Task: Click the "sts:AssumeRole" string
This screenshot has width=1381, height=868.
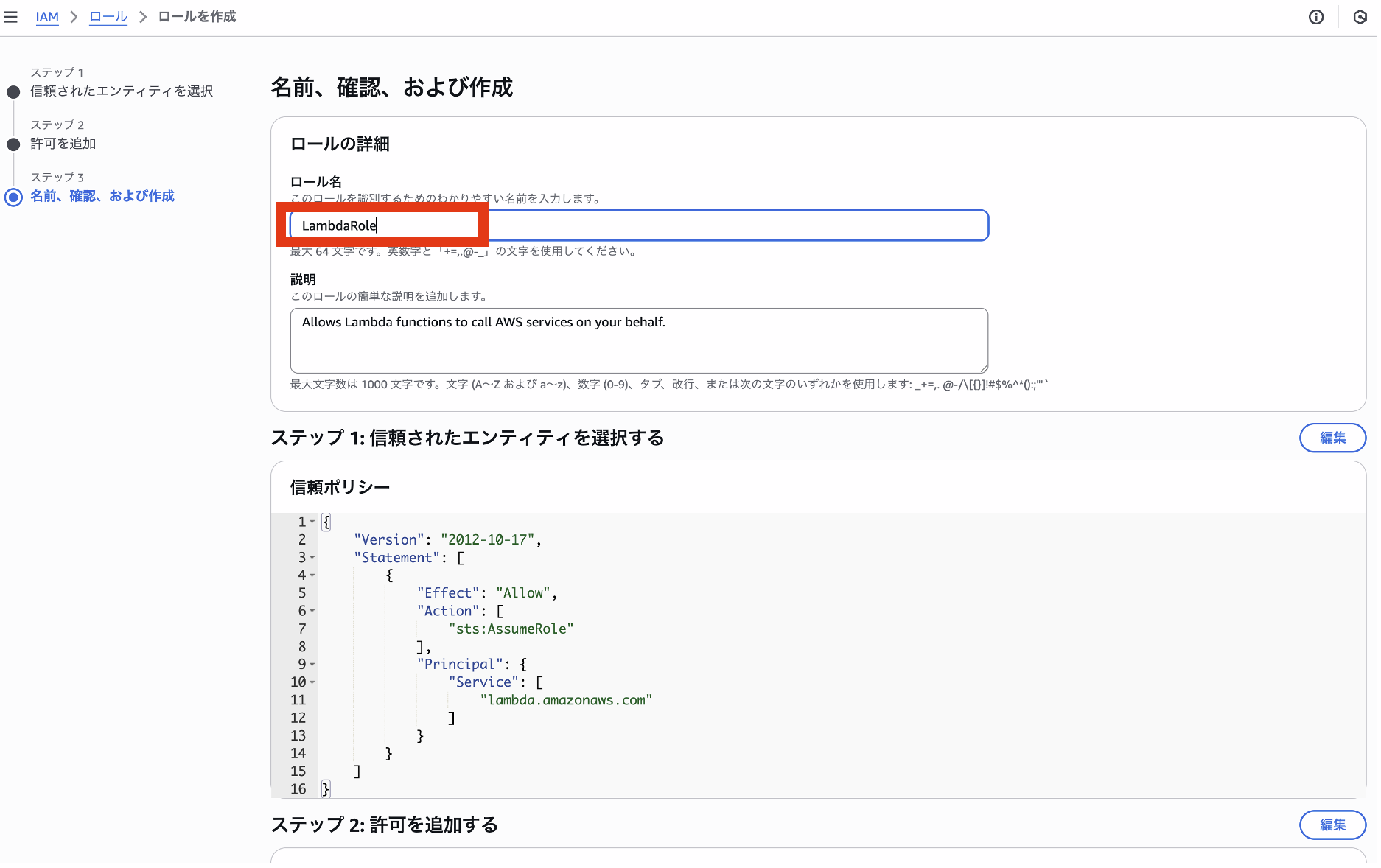Action: click(511, 629)
